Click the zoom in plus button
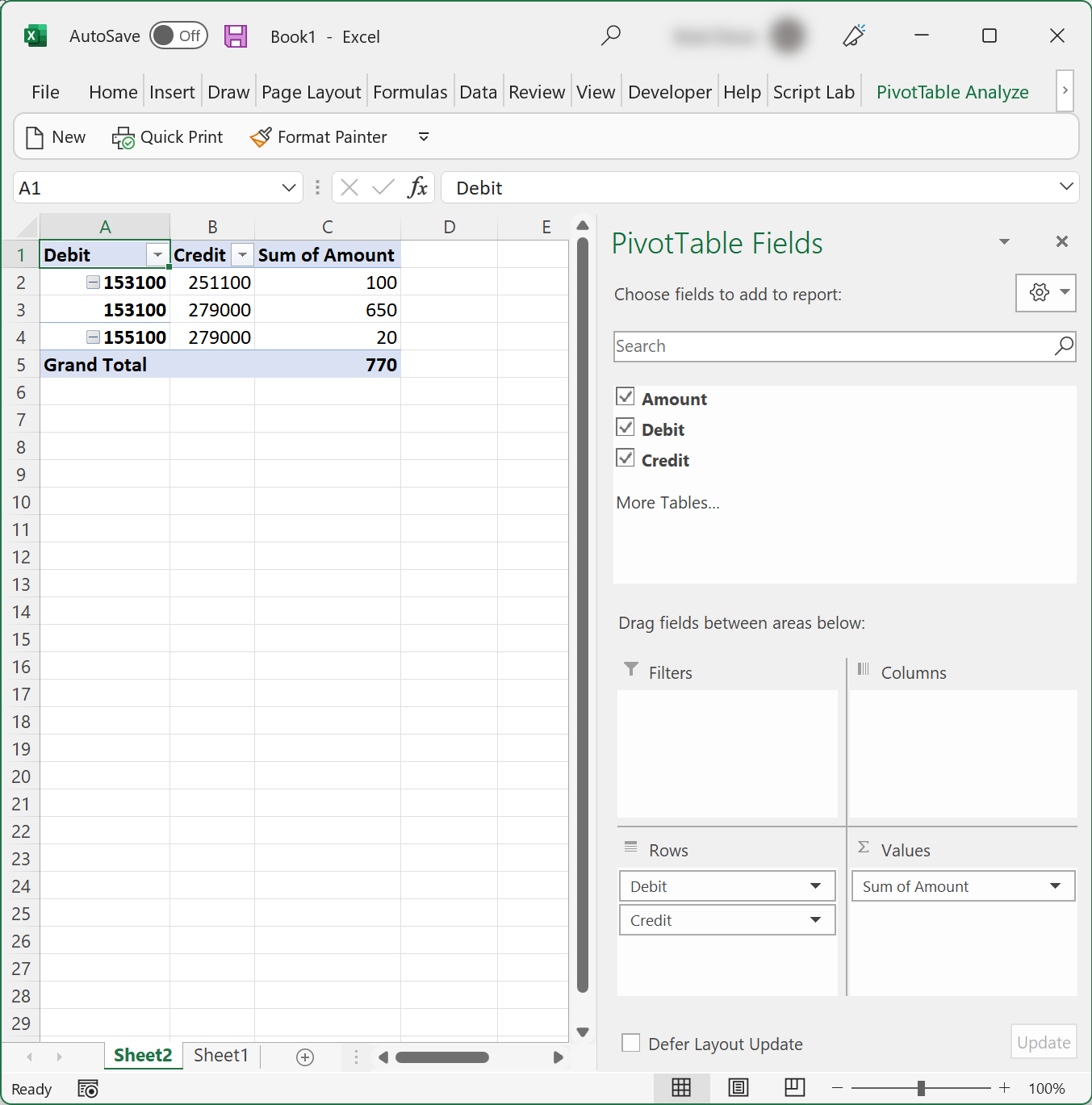Image resolution: width=1092 pixels, height=1105 pixels. coord(1004,1088)
